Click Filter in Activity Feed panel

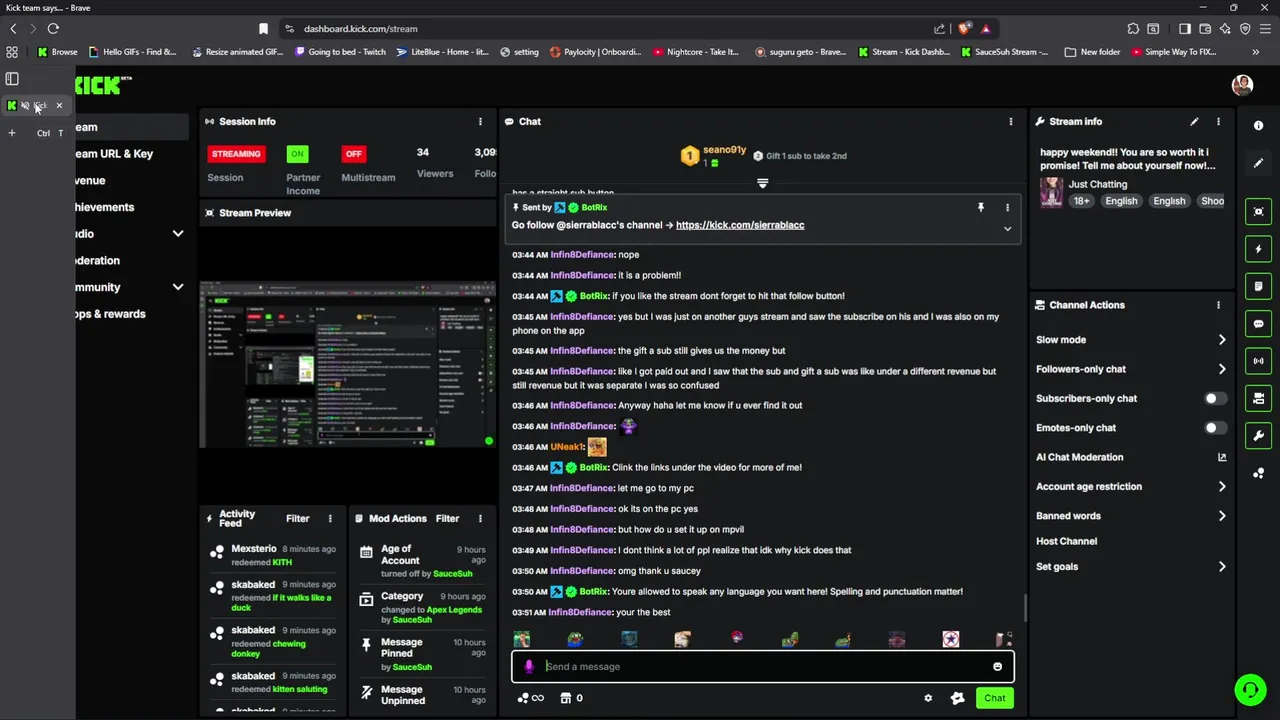tap(298, 518)
